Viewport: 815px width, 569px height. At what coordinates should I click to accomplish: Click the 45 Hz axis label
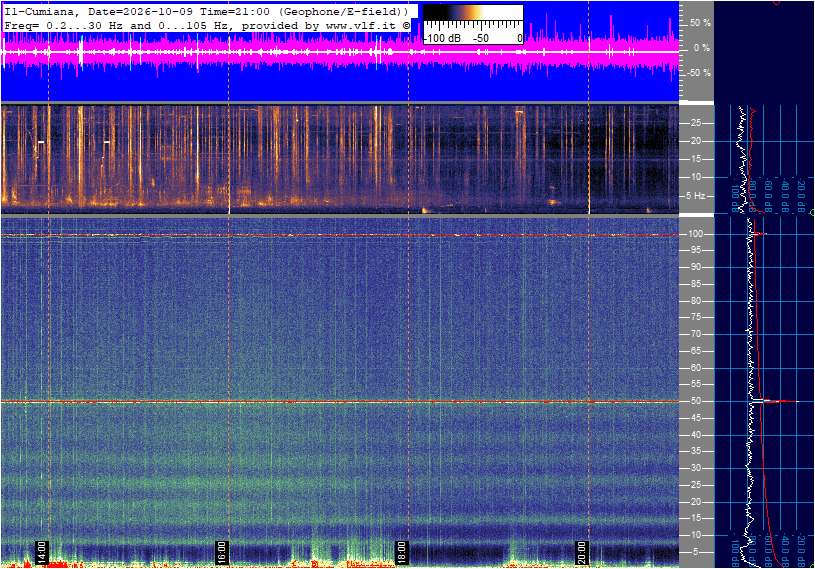click(695, 418)
